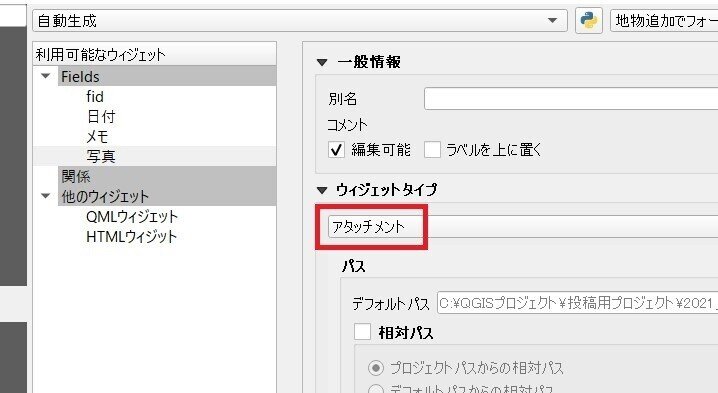Enable the 相対パス checkbox
718x393 pixels.
pyautogui.click(x=362, y=332)
